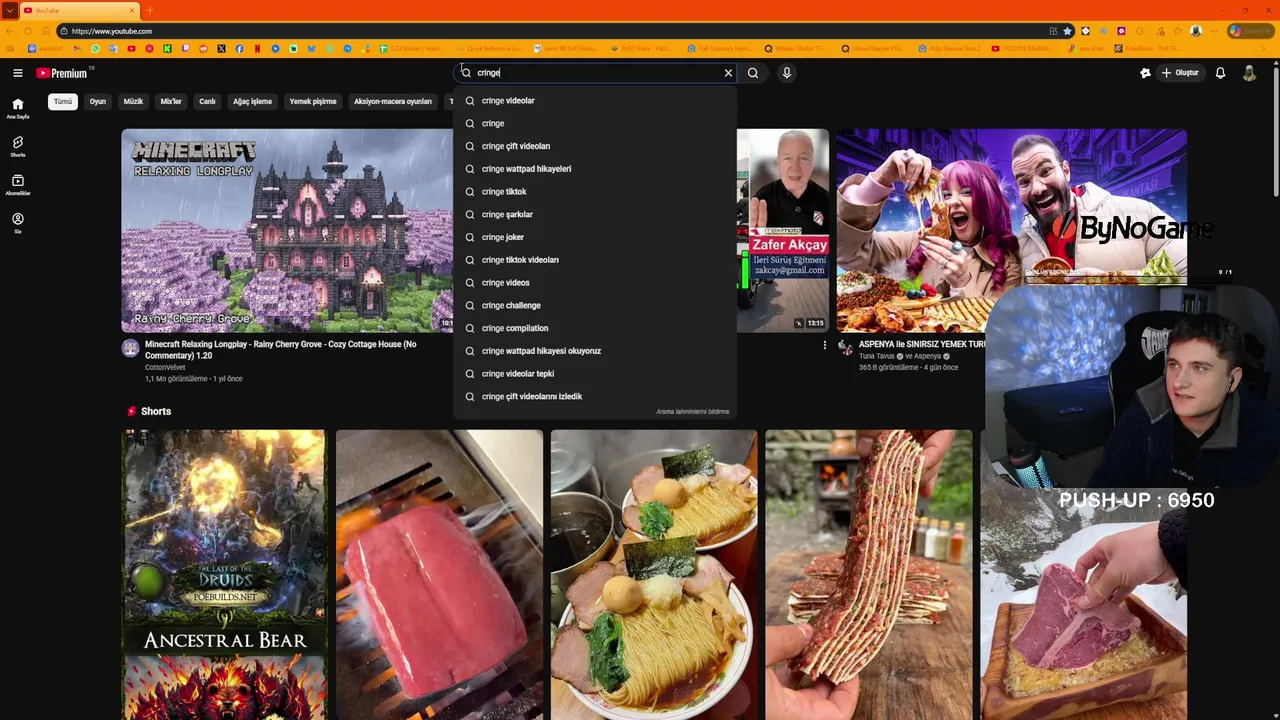Choose "cringe wattpad hikayesi okuyoruz" suggestion
Screen dimensions: 1280x720
(595, 351)
